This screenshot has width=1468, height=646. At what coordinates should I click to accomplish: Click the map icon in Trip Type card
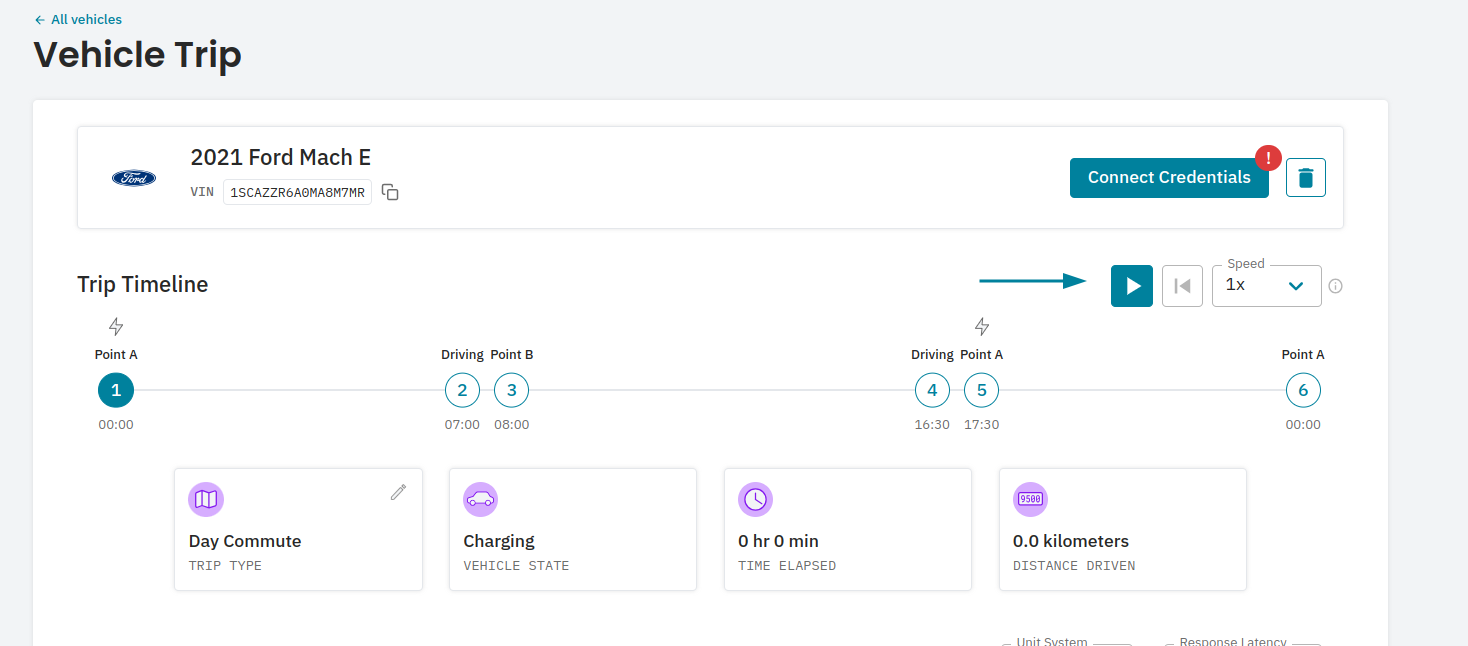pyautogui.click(x=206, y=500)
